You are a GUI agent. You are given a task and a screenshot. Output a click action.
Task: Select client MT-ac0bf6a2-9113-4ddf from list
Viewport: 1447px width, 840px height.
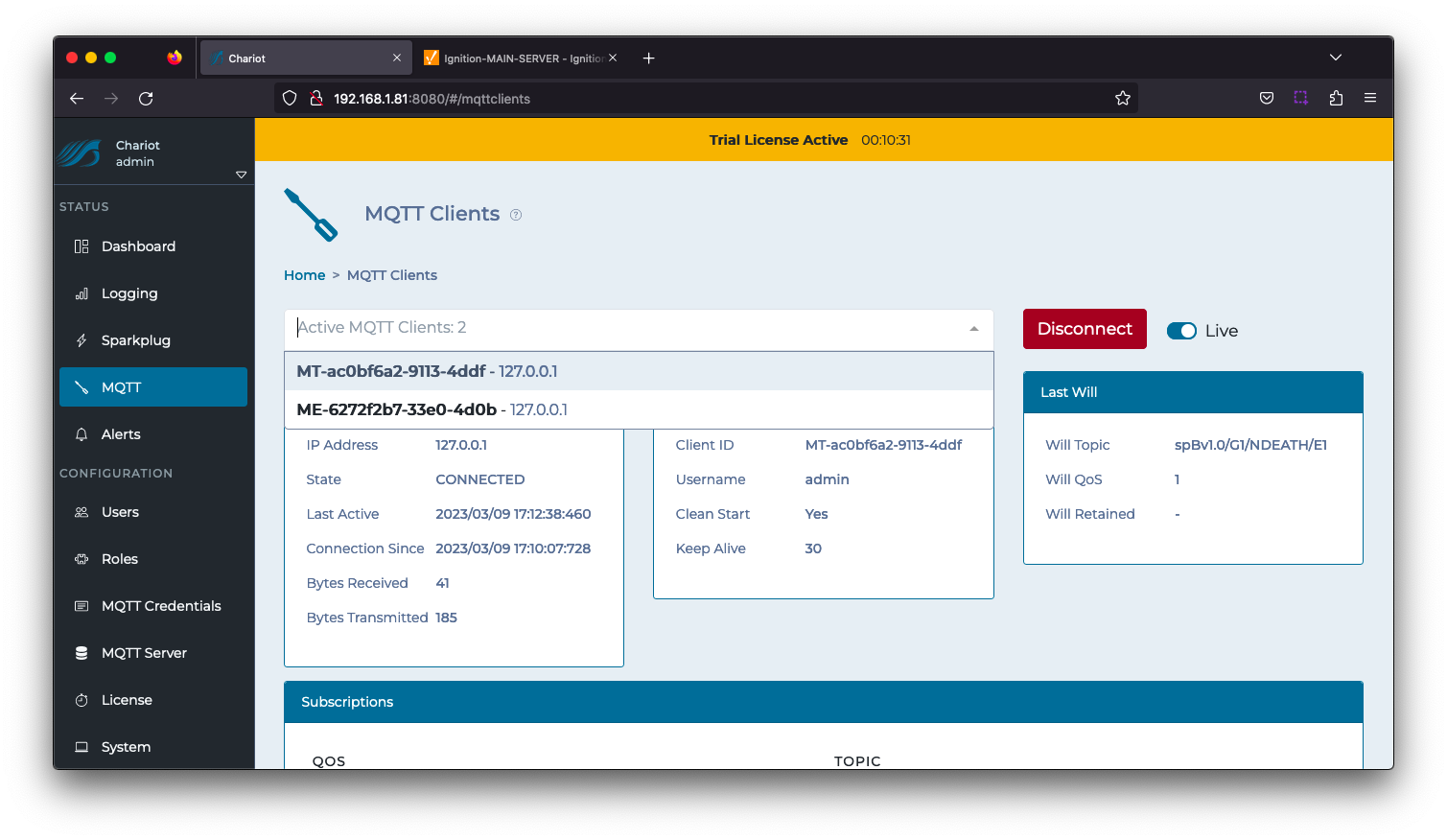coord(639,371)
